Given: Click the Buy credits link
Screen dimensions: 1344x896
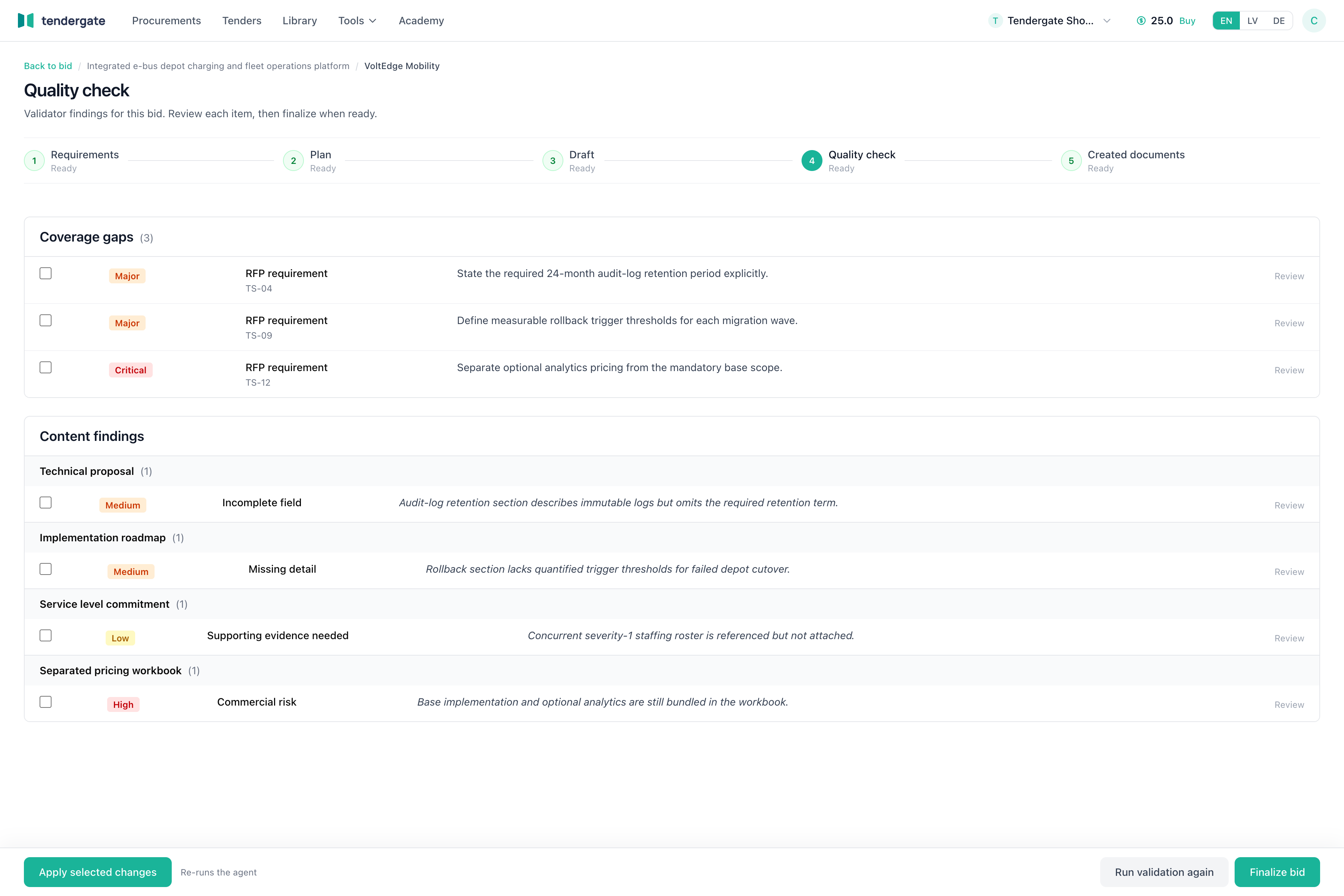Looking at the screenshot, I should pos(1187,21).
